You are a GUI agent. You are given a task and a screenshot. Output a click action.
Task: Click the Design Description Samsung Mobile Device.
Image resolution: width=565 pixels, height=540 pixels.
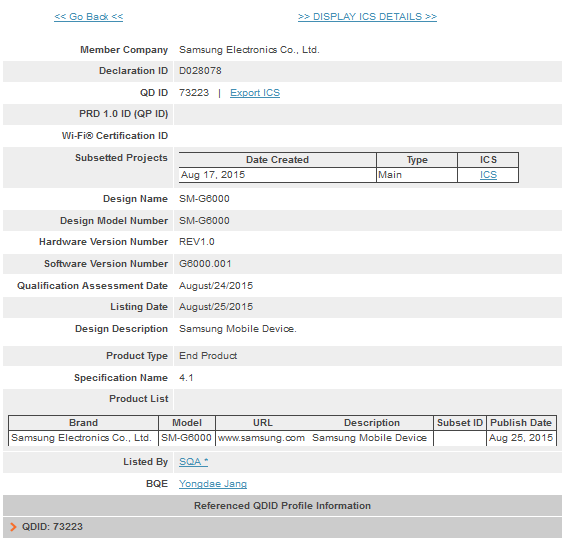(x=237, y=329)
